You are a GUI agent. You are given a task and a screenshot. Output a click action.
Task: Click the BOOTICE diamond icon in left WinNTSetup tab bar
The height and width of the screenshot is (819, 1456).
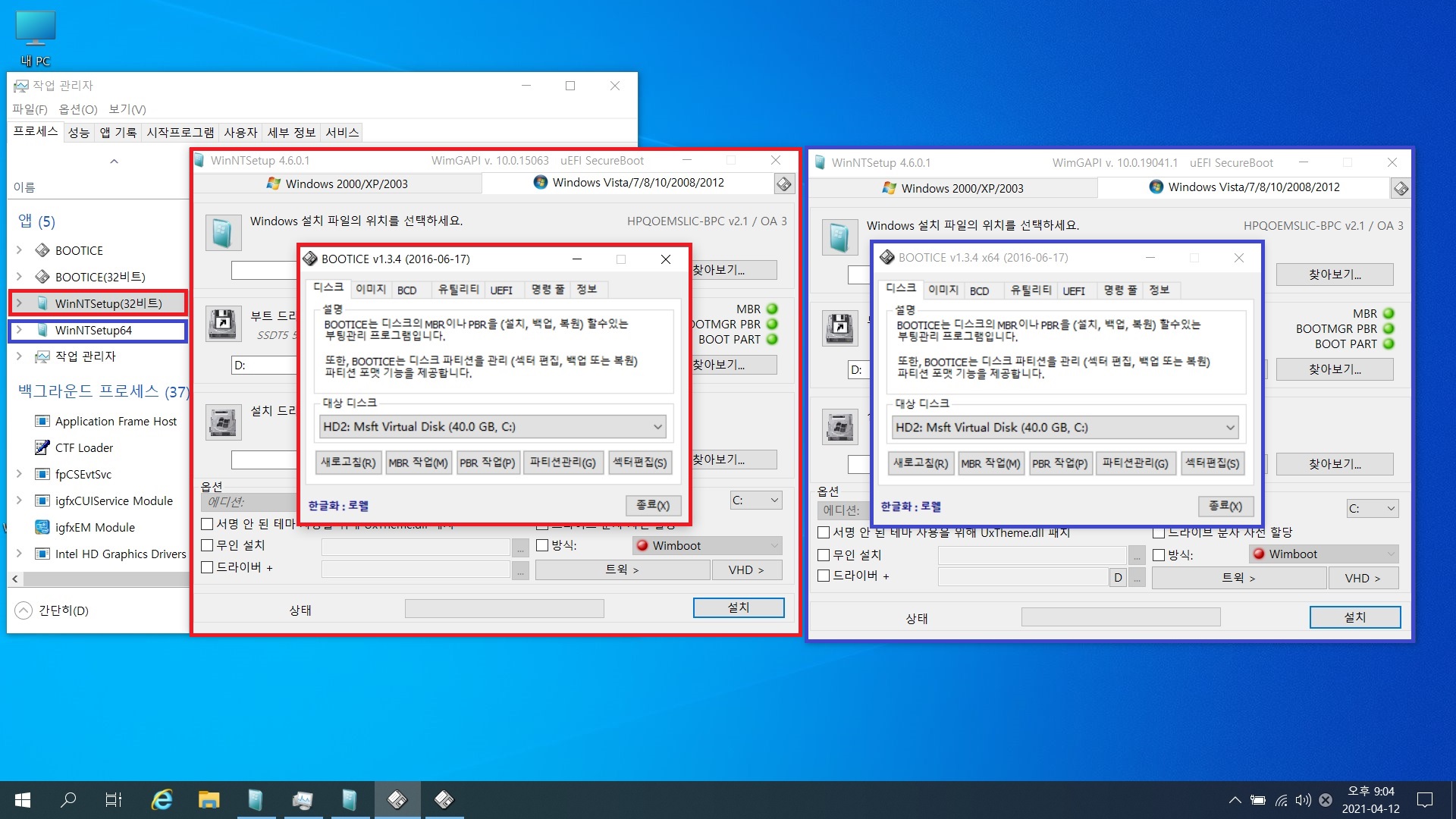coord(784,184)
